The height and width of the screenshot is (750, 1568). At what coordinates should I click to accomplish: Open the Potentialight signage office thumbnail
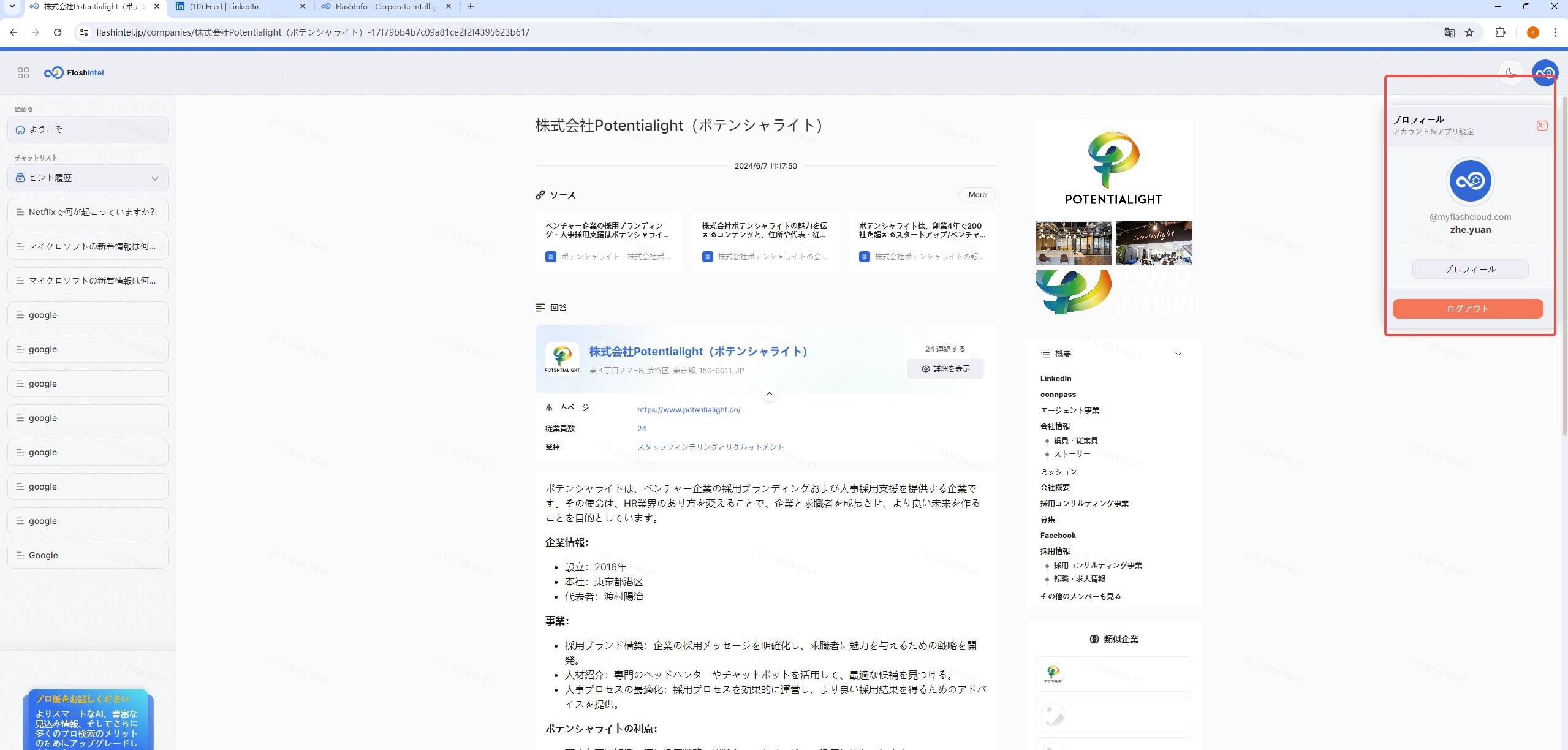(1154, 243)
